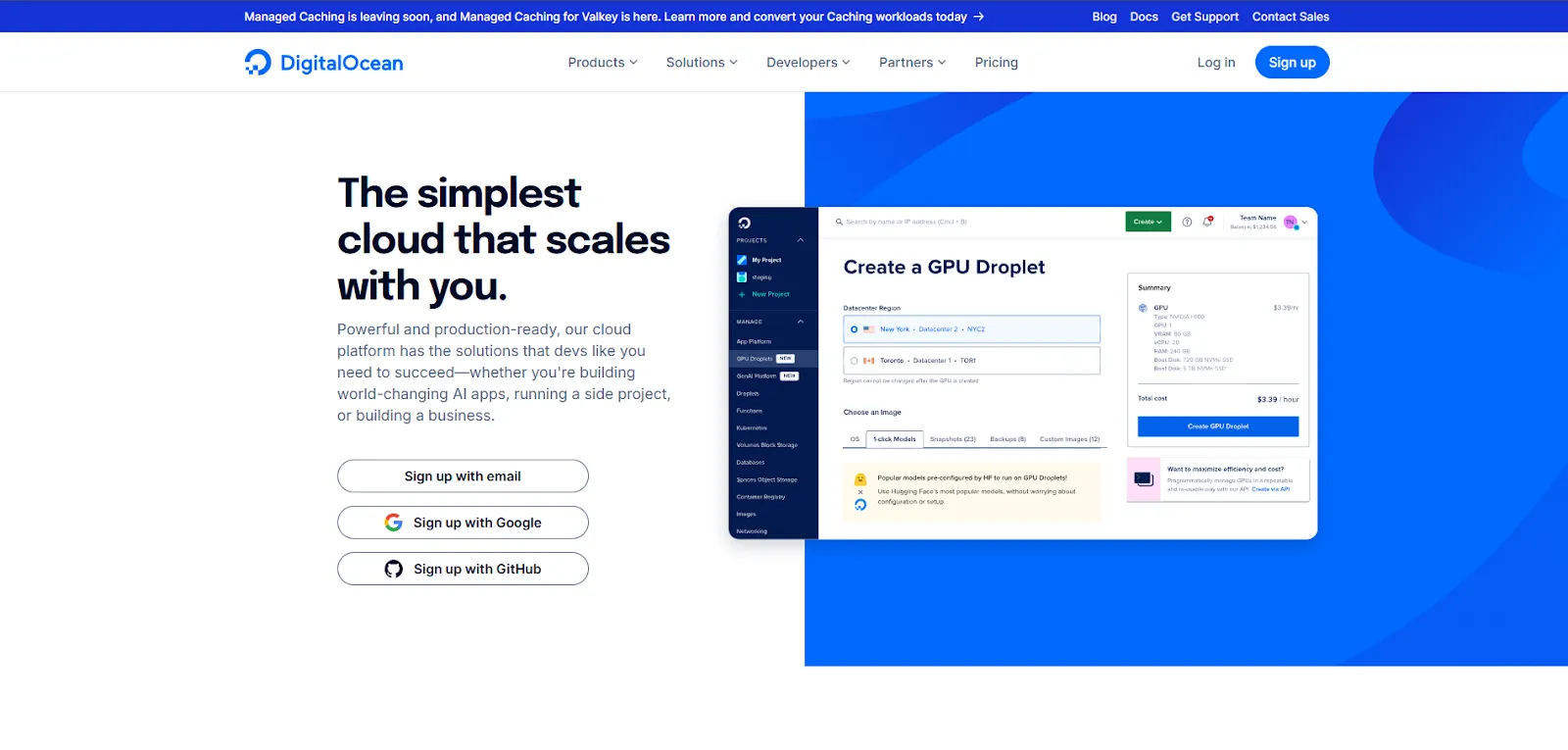
Task: Click the search magnifier icon in dashboard preview
Action: pyautogui.click(x=839, y=222)
